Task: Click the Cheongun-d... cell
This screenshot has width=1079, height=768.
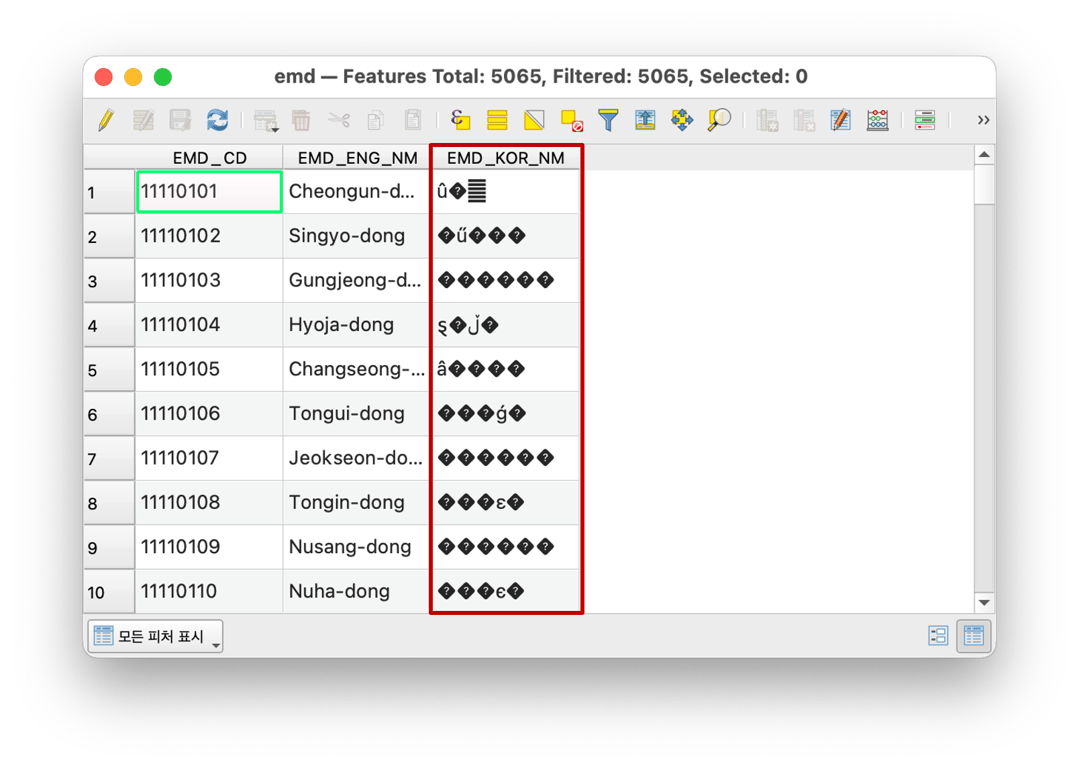Action: point(357,191)
